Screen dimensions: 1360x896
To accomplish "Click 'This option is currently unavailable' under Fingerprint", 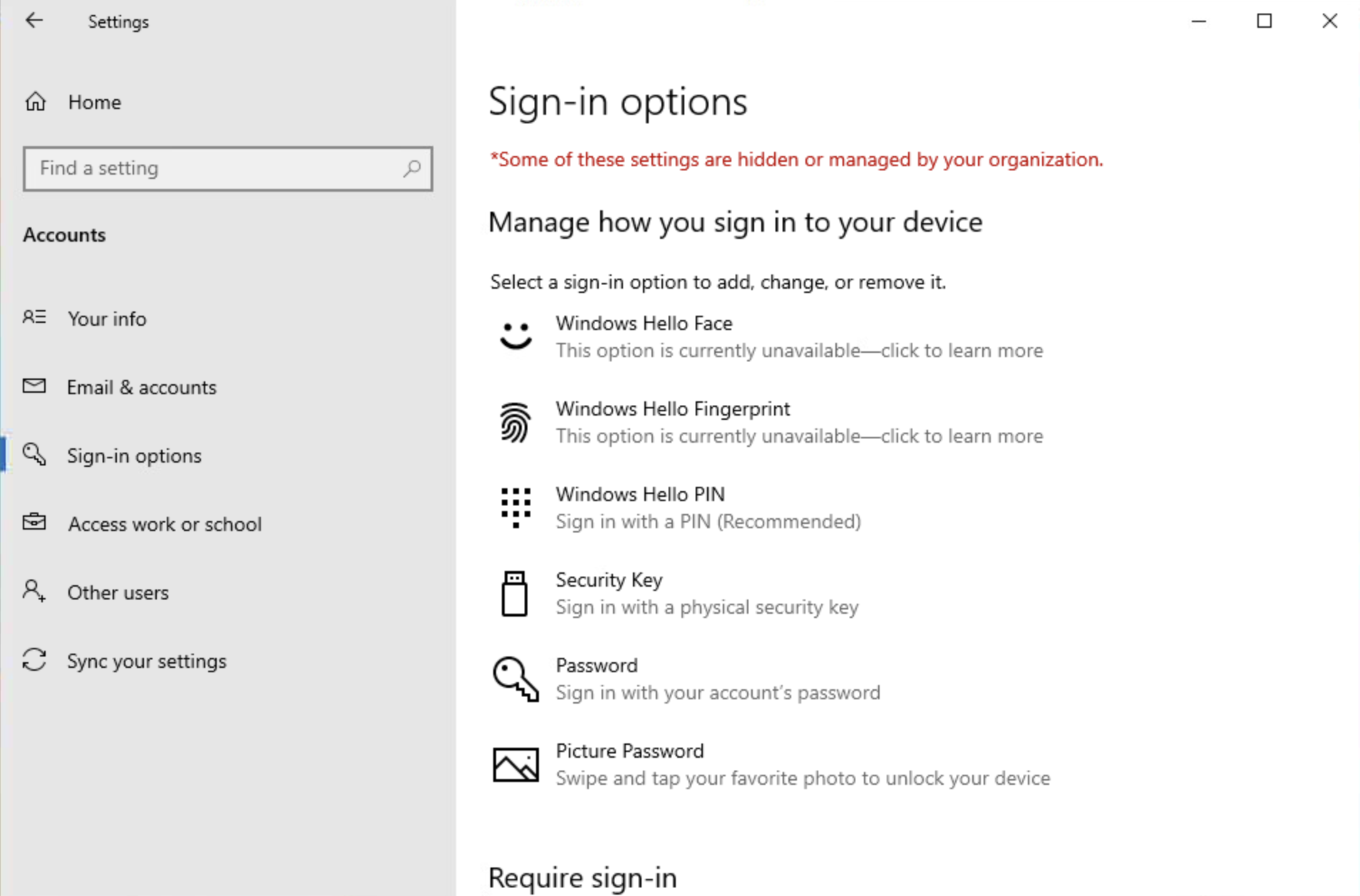I will [x=799, y=436].
